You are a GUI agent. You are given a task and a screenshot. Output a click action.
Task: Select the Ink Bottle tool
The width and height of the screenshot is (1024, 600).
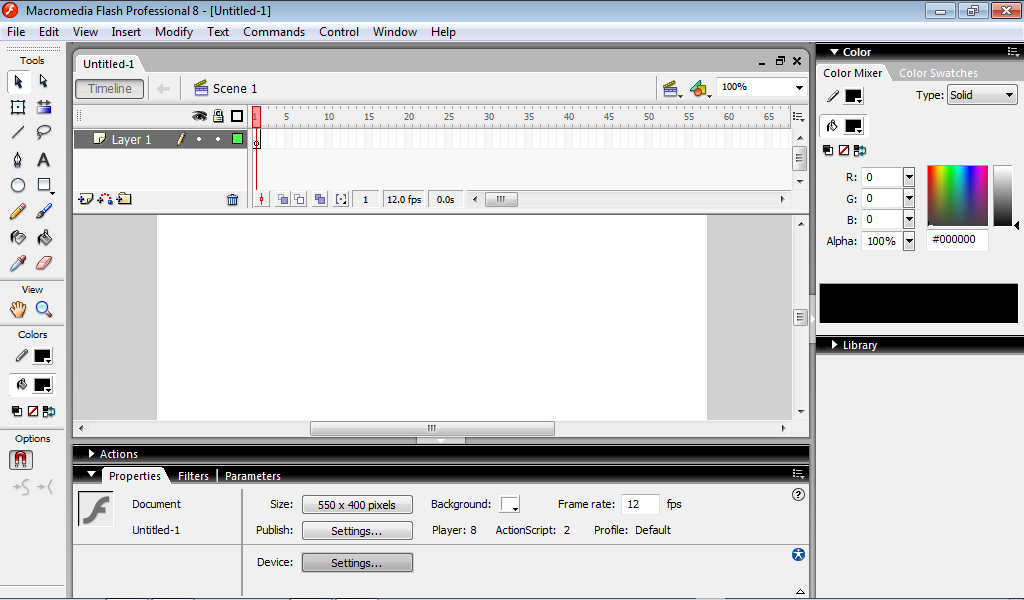pos(18,238)
